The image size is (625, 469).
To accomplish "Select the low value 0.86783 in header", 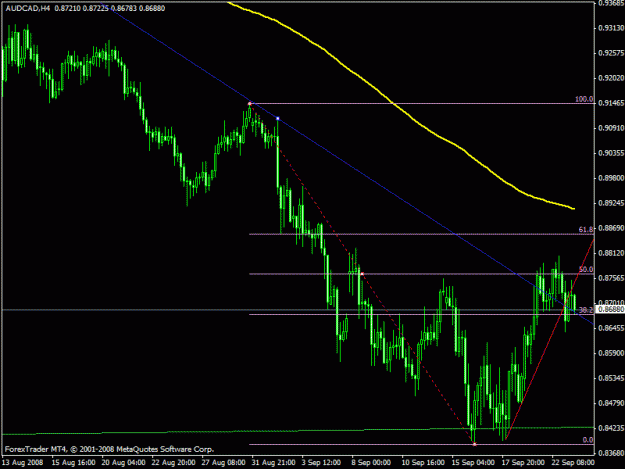I will point(124,8).
